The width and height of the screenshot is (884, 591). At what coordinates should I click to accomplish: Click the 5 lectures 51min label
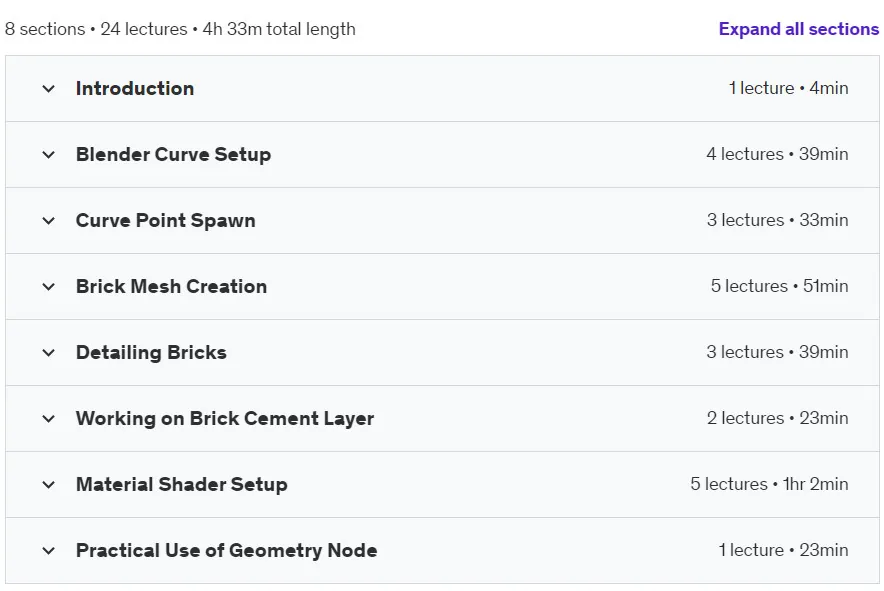(779, 286)
